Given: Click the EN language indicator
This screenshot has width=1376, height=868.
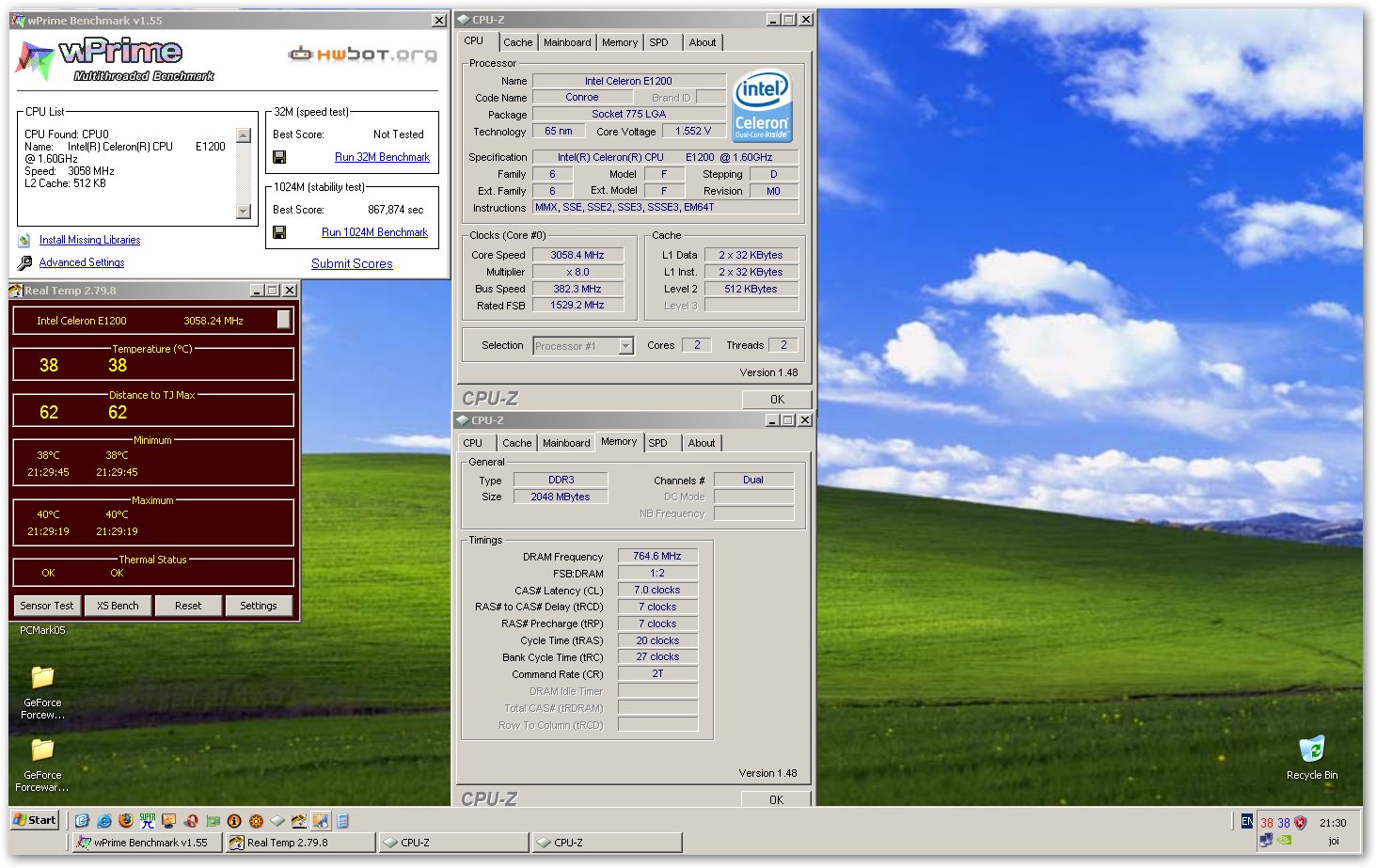Looking at the screenshot, I should [1247, 821].
